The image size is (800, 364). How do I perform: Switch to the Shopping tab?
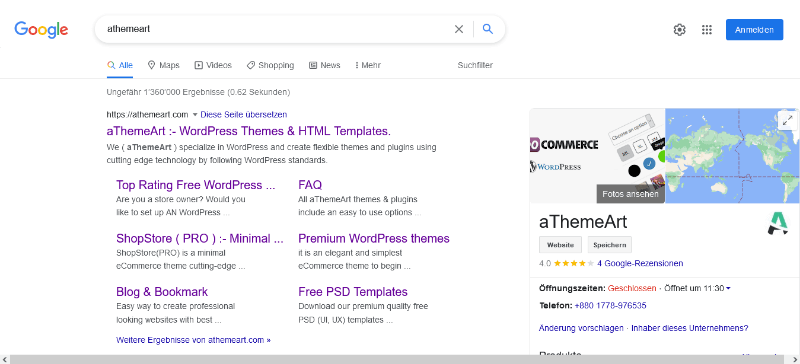pos(270,65)
